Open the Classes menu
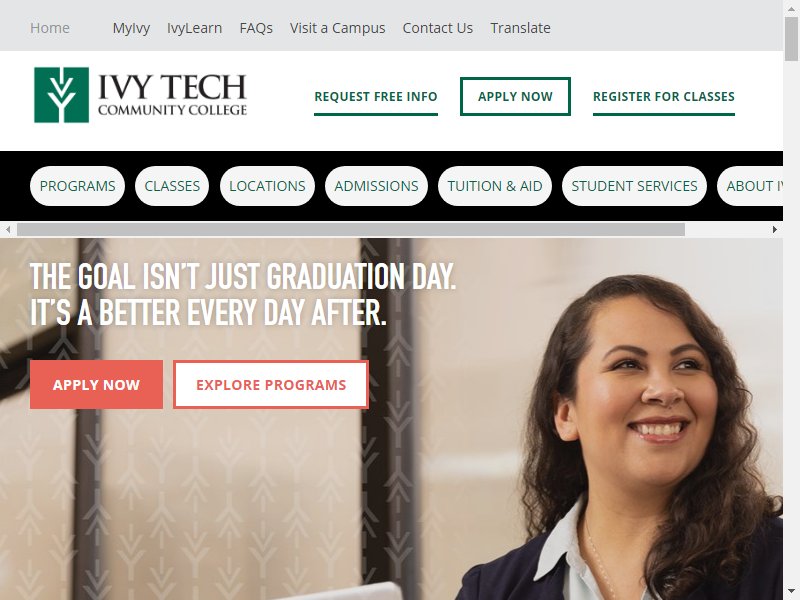The width and height of the screenshot is (800, 600). tap(172, 186)
